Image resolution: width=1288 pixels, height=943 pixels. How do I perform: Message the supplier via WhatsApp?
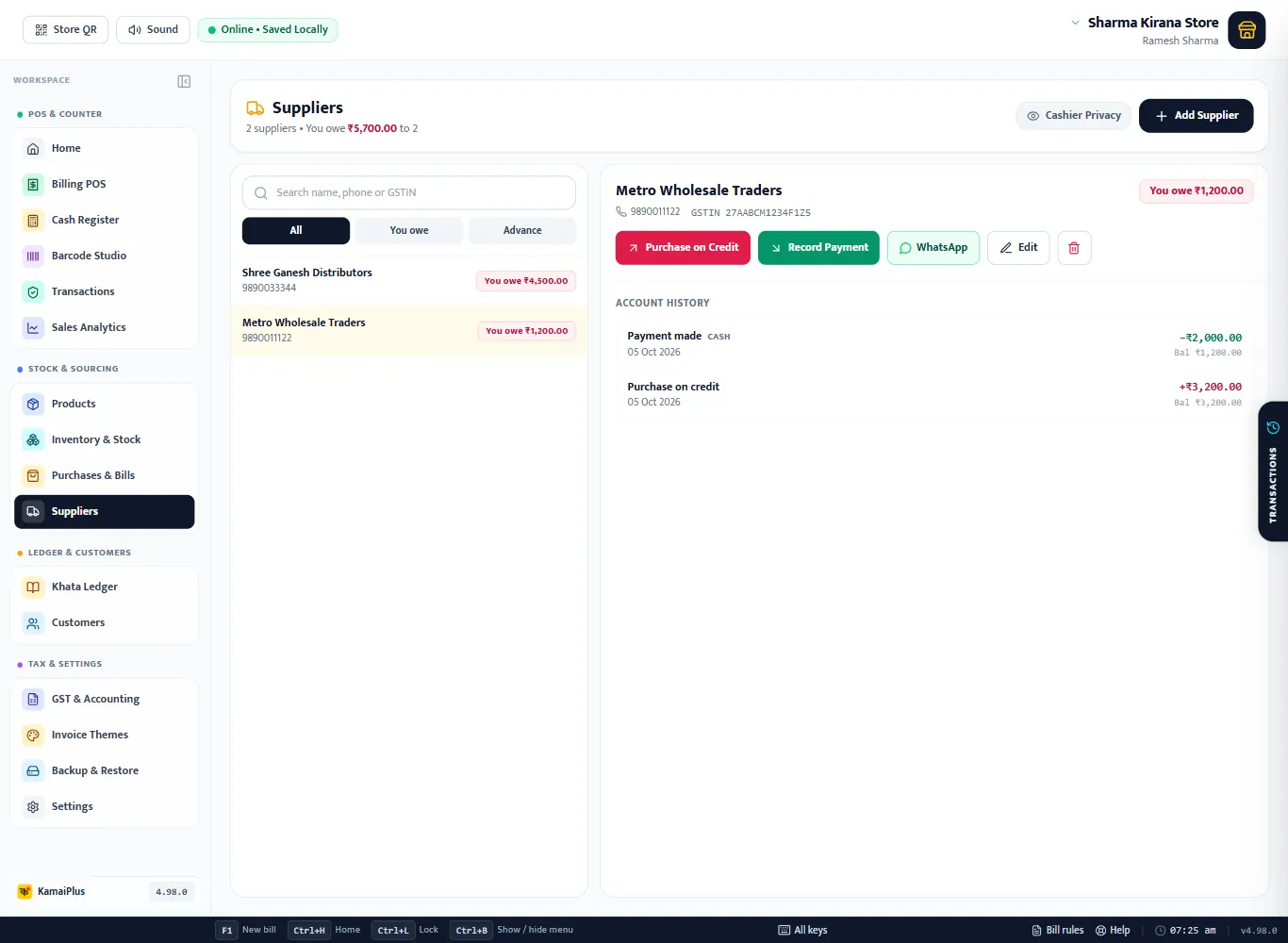tap(933, 248)
